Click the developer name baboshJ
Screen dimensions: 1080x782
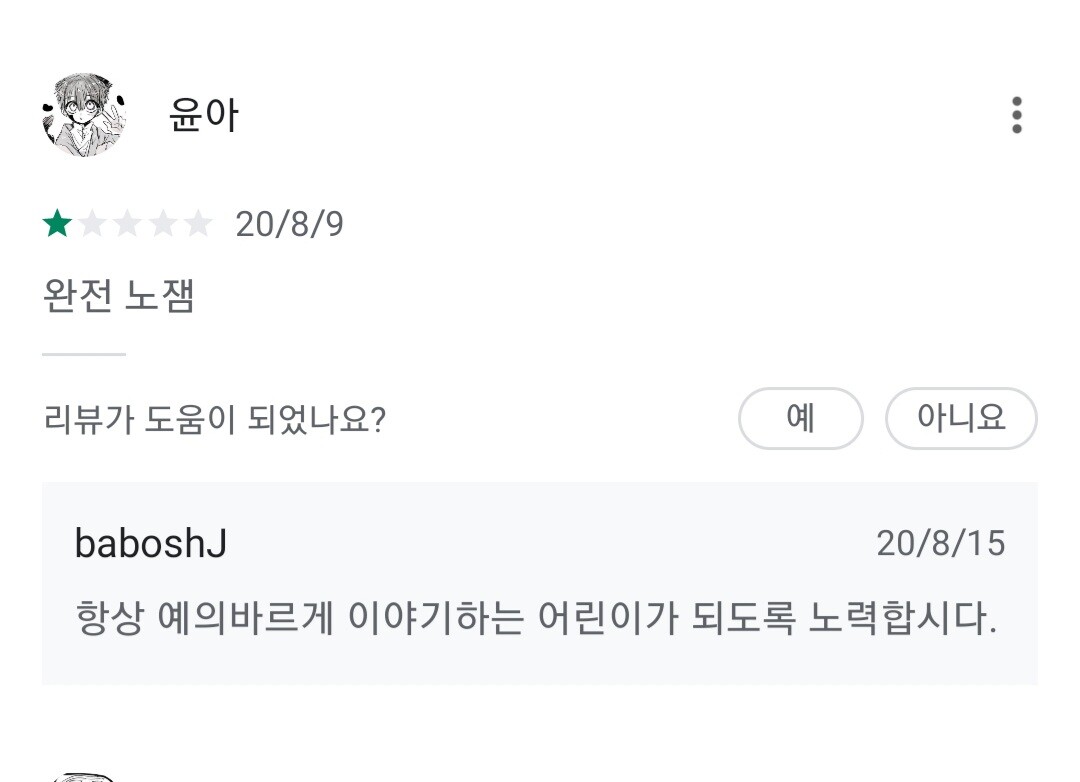point(151,544)
